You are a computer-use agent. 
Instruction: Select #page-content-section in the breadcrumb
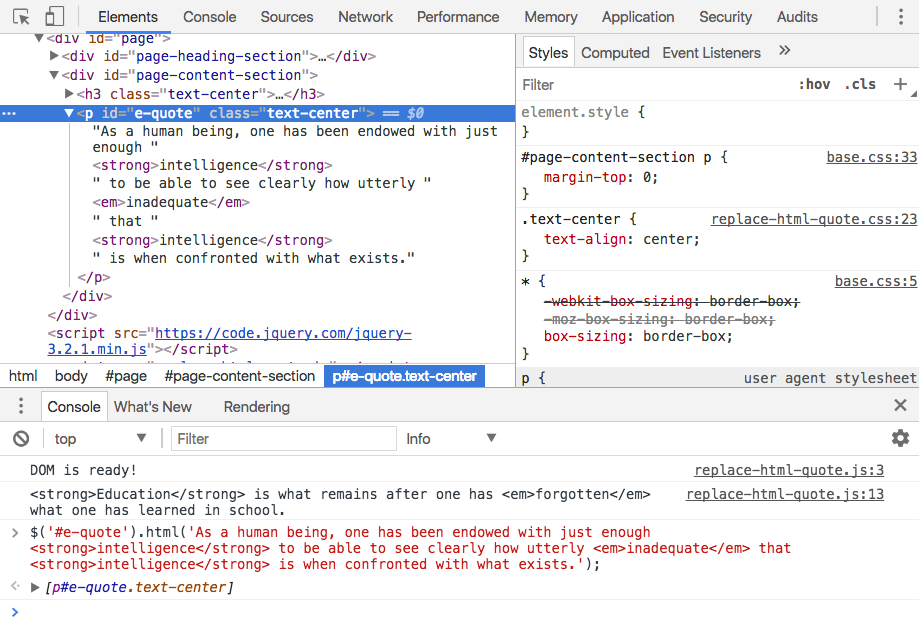(240, 376)
